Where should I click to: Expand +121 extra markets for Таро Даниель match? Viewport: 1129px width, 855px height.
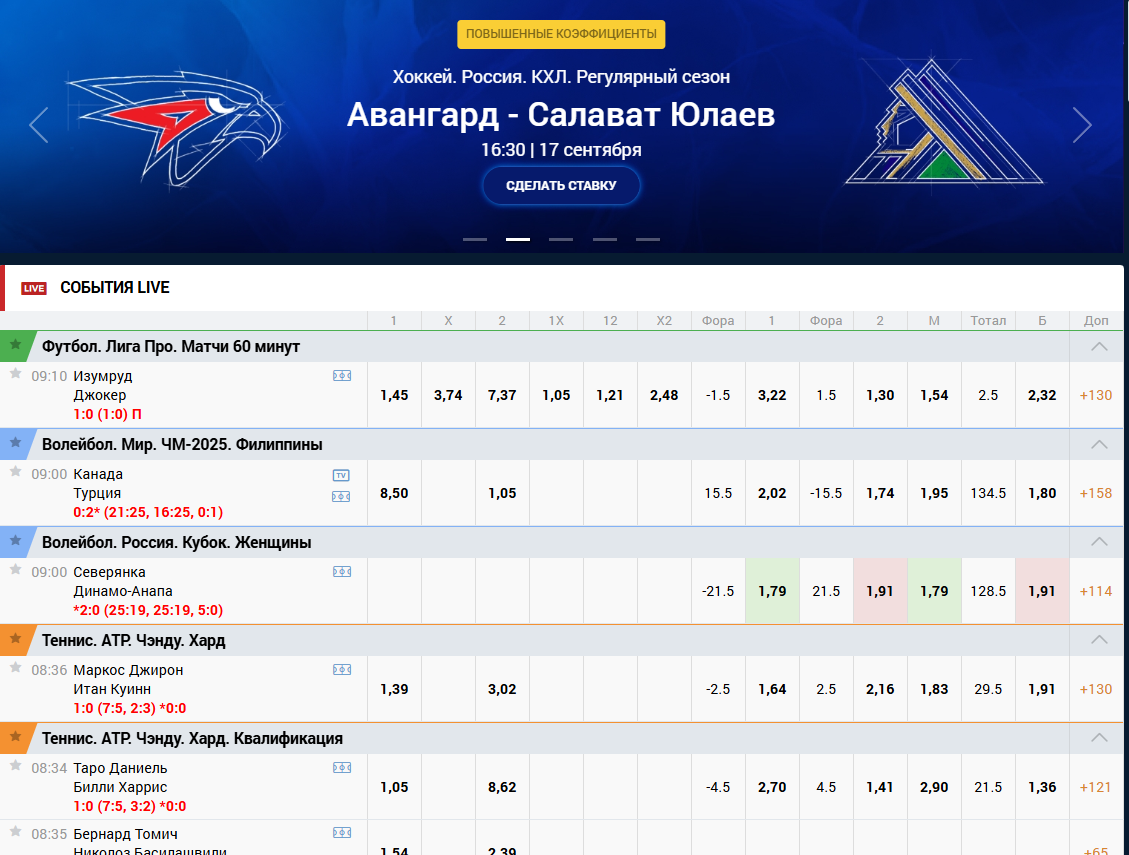tap(1096, 787)
